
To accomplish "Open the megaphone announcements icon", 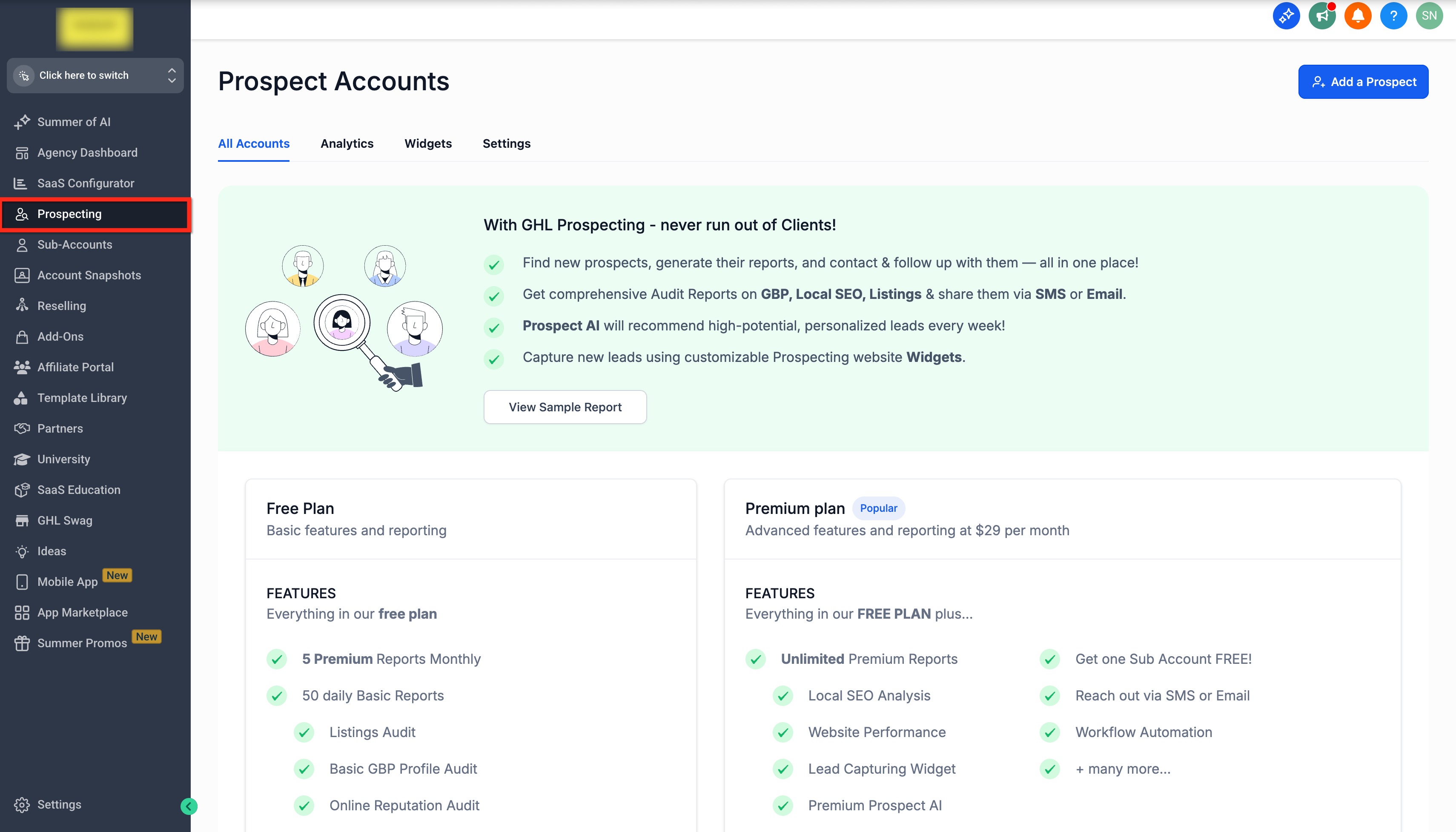I will point(1322,15).
